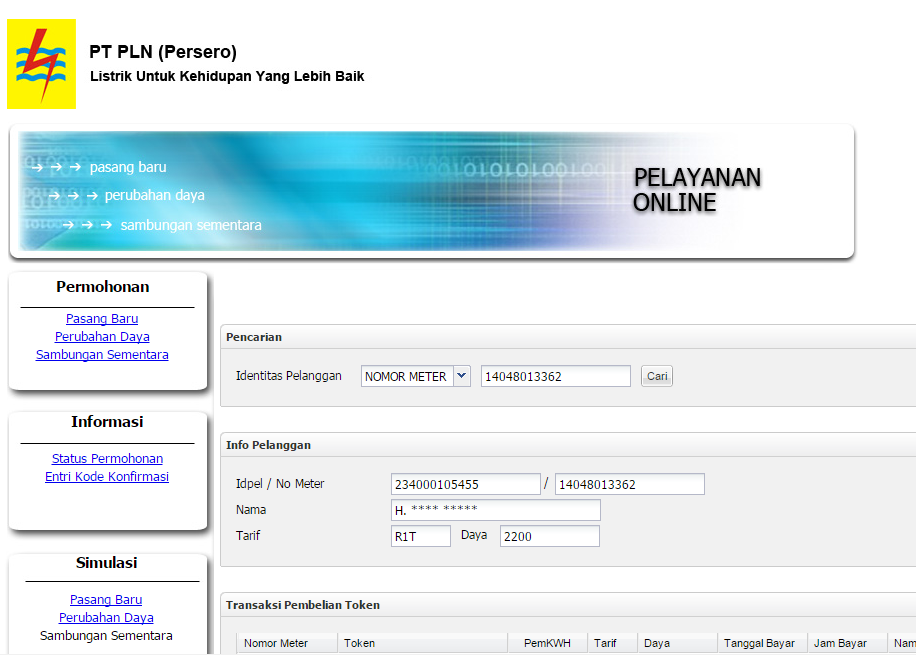Open the Entri Kode Konfirmasi link
Image resolution: width=916 pixels, height=655 pixels.
tap(107, 477)
